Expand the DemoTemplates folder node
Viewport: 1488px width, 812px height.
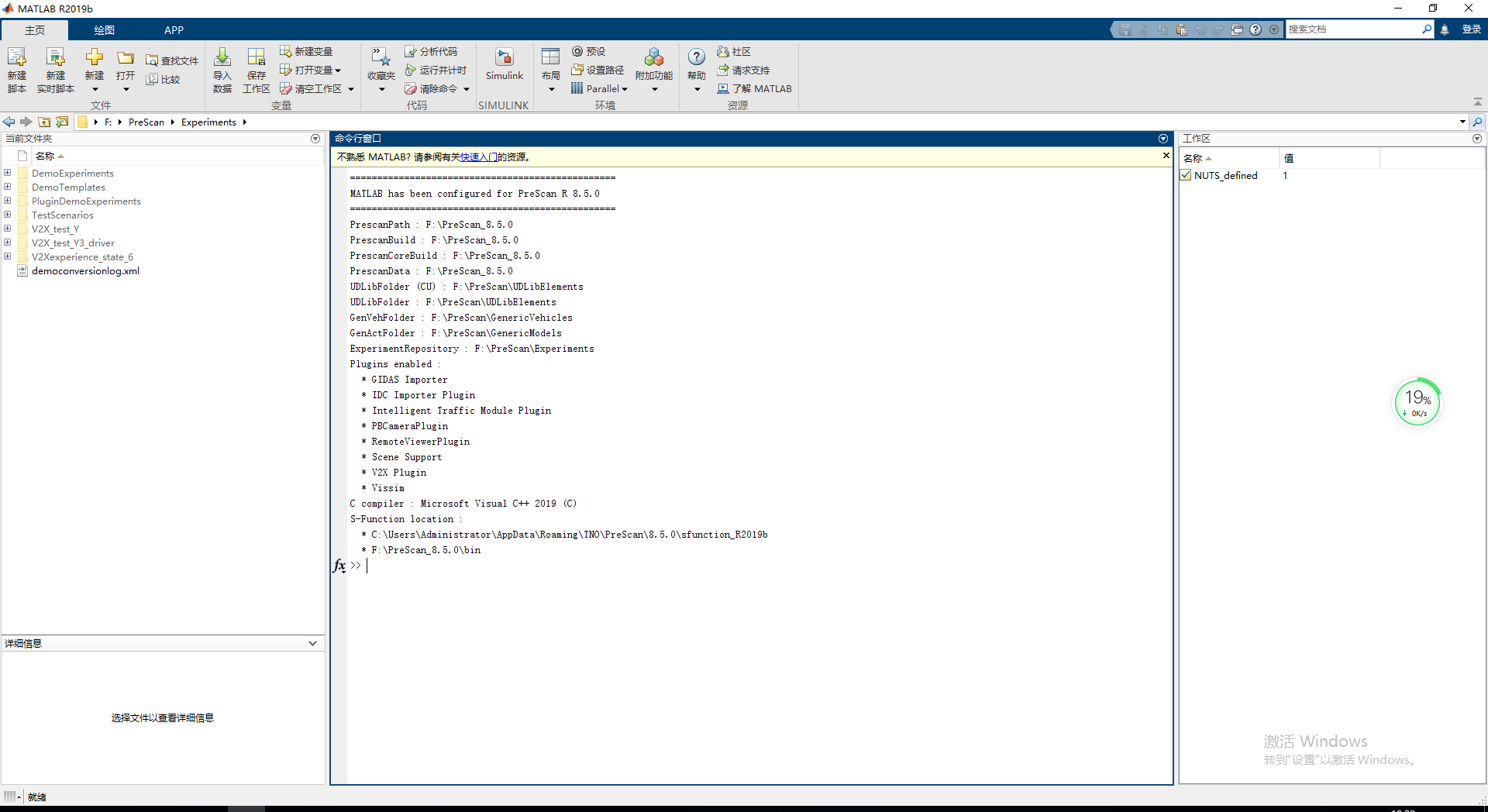click(8, 187)
